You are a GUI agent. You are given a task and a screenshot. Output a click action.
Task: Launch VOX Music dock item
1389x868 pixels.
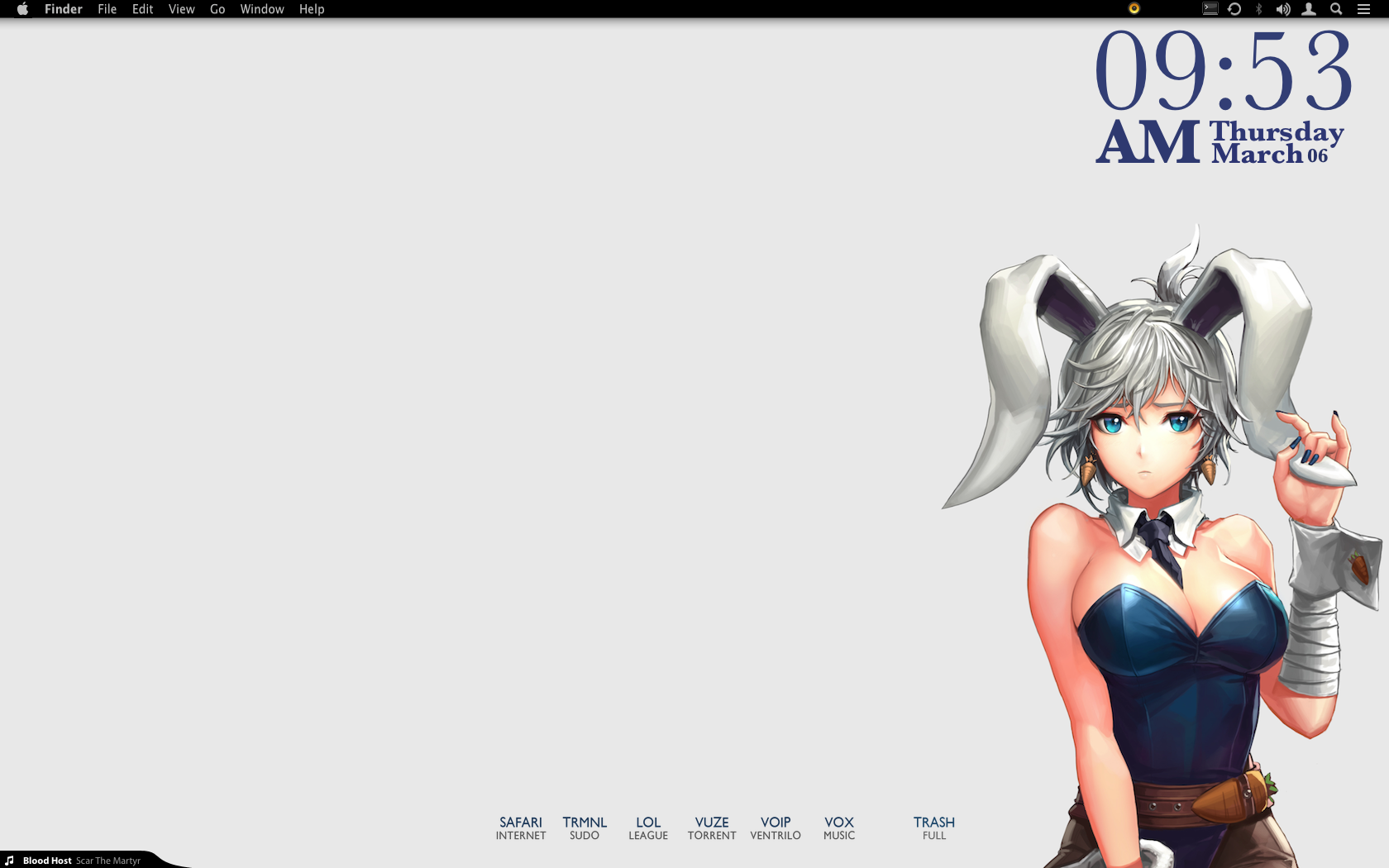pyautogui.click(x=839, y=828)
